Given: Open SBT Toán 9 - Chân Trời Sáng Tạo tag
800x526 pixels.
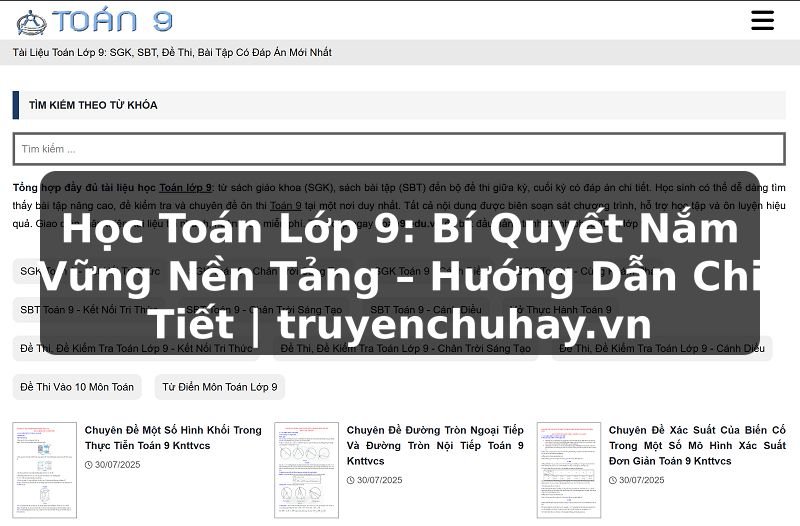Looking at the screenshot, I should 264,310.
